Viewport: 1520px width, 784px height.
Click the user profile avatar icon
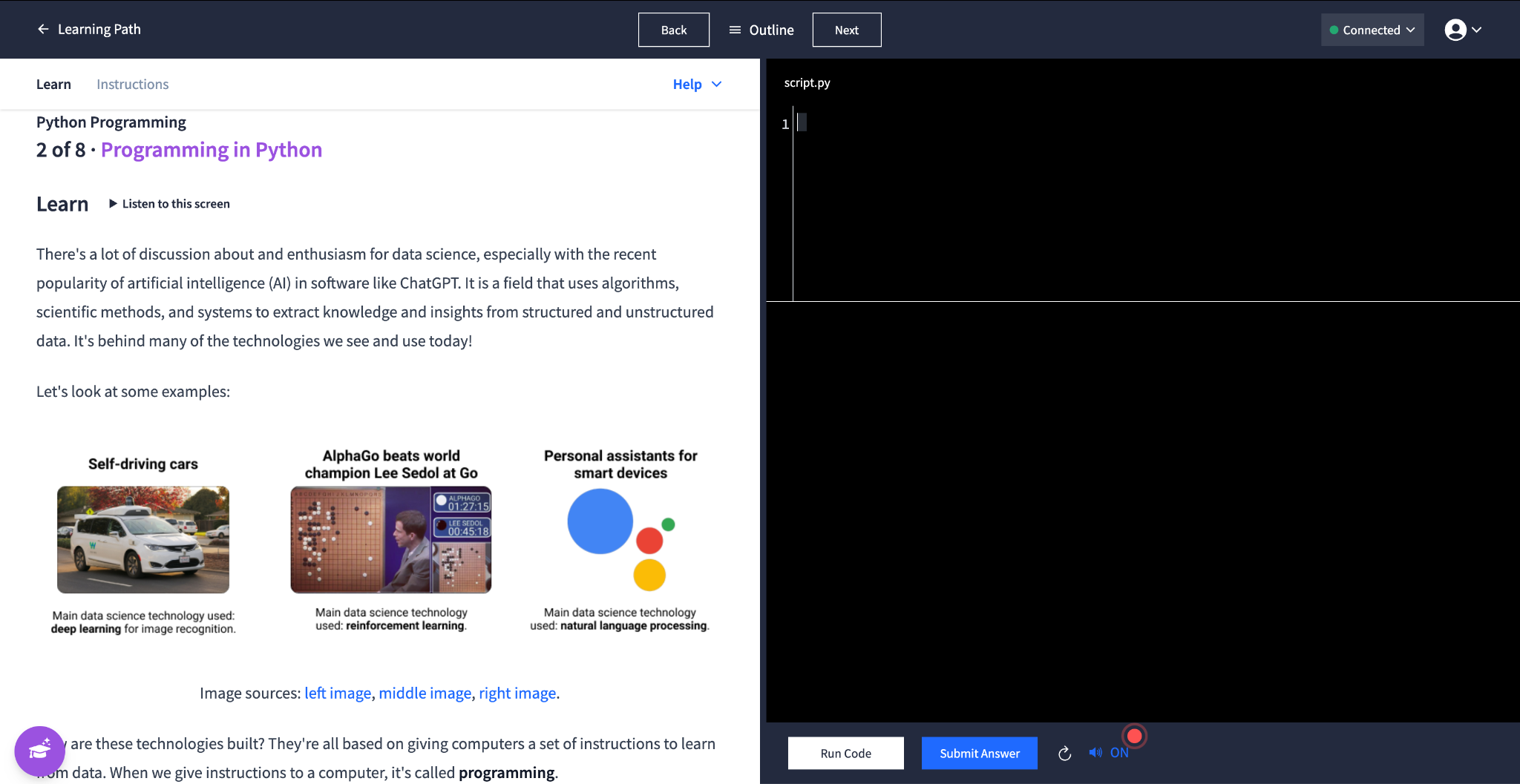1456,30
